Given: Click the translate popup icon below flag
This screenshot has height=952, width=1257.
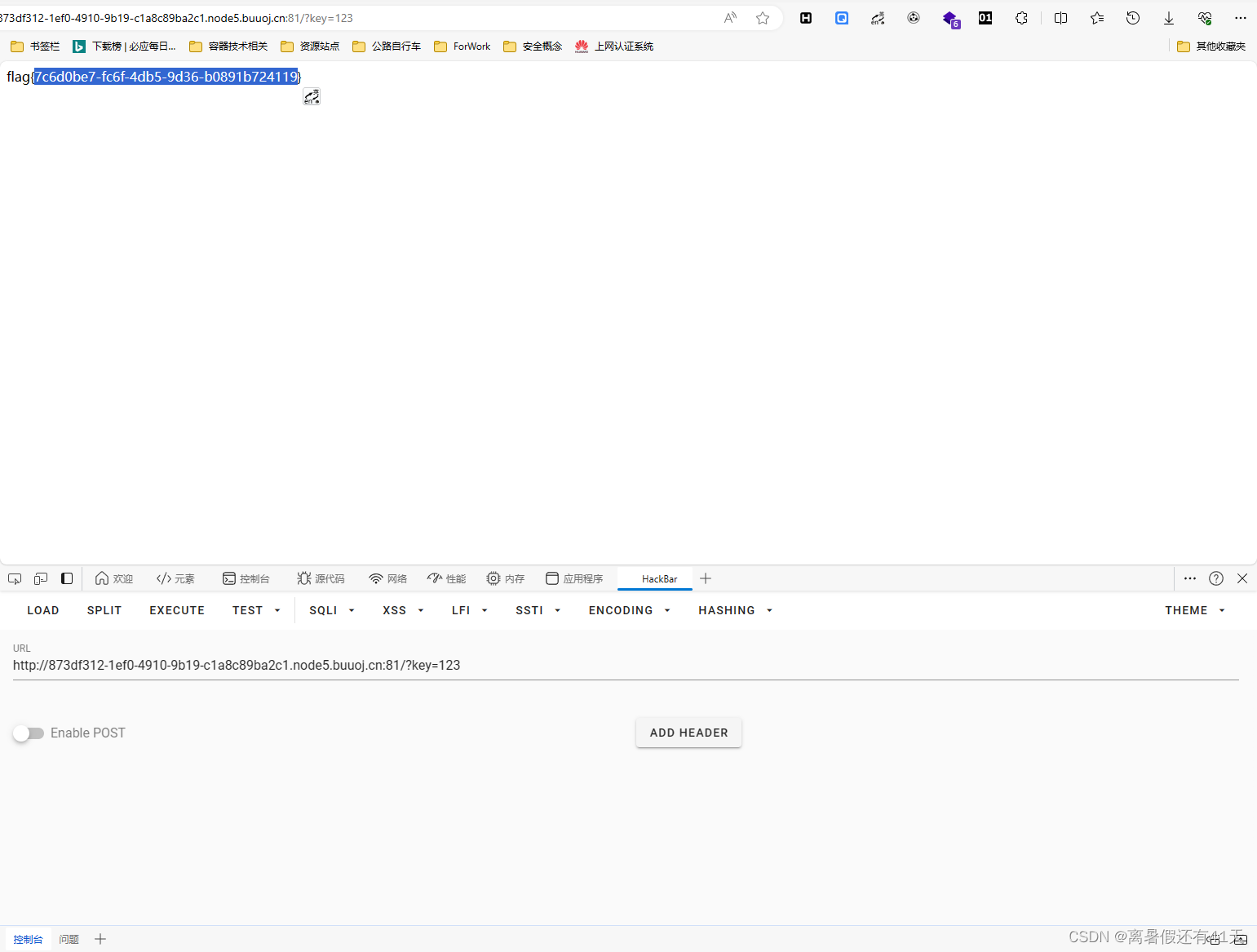Looking at the screenshot, I should point(312,97).
